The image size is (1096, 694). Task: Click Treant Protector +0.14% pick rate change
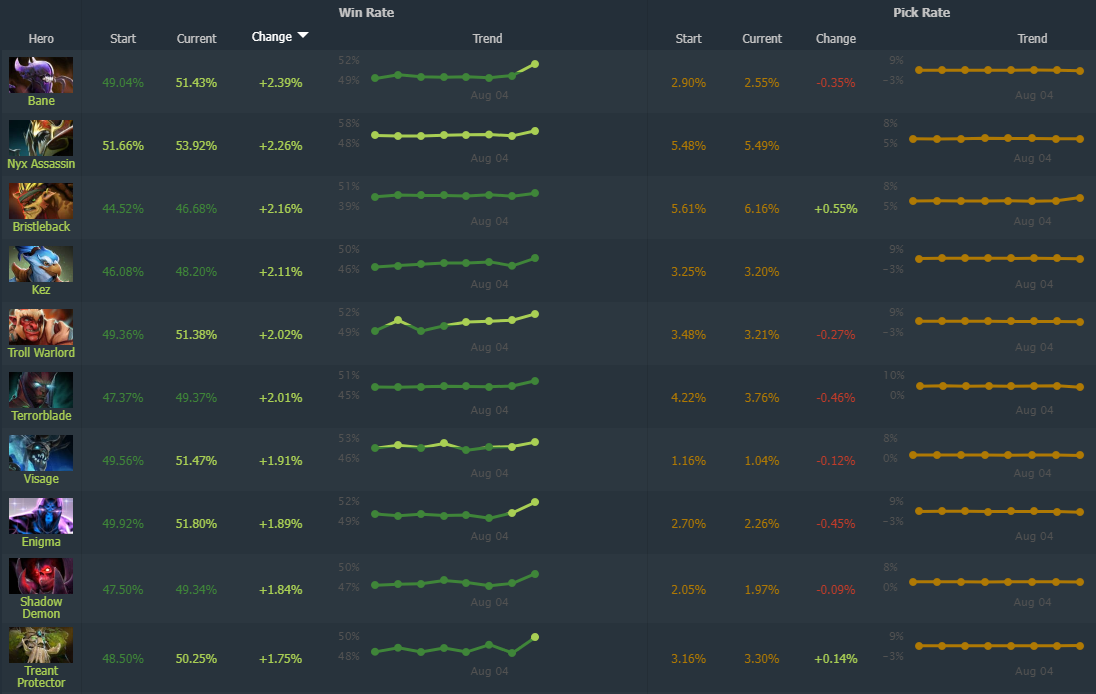tap(836, 658)
